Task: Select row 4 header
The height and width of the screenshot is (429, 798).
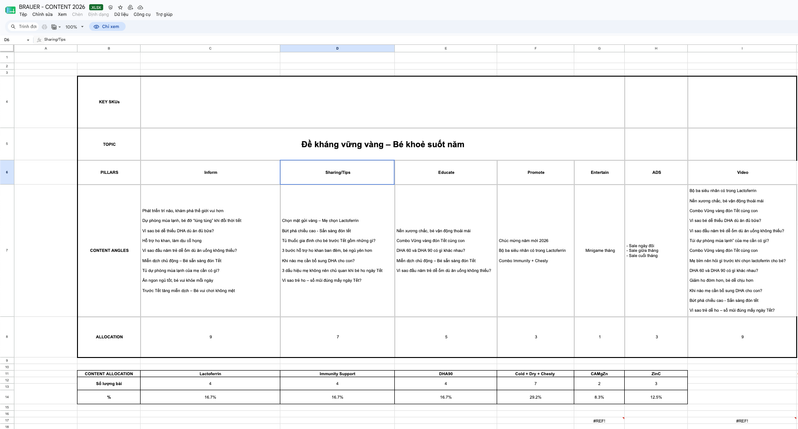Action: point(7,102)
